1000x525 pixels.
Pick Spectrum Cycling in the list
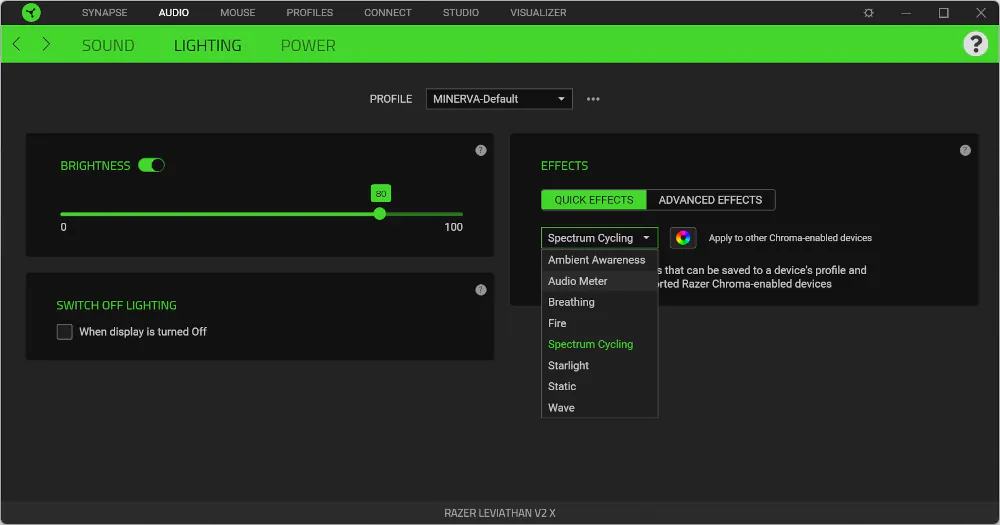(x=599, y=344)
